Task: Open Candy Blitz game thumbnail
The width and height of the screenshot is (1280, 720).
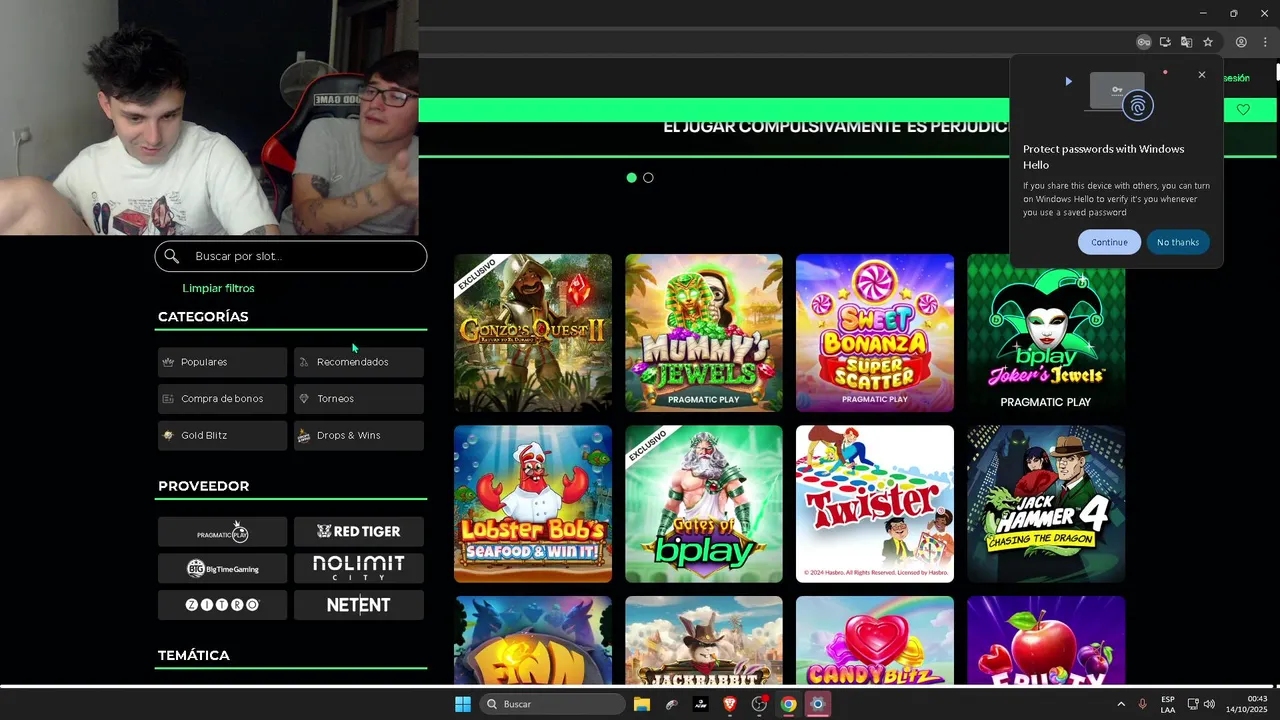Action: click(x=875, y=640)
